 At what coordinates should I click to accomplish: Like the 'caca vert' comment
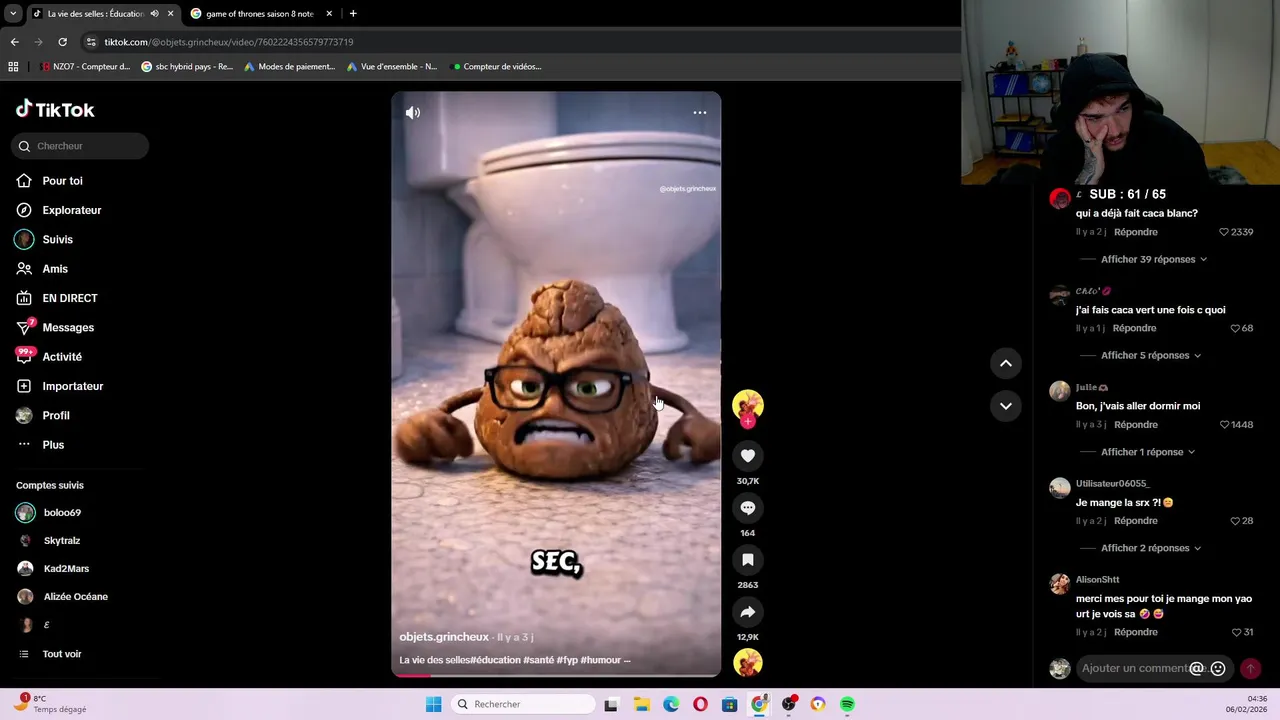pos(1235,328)
